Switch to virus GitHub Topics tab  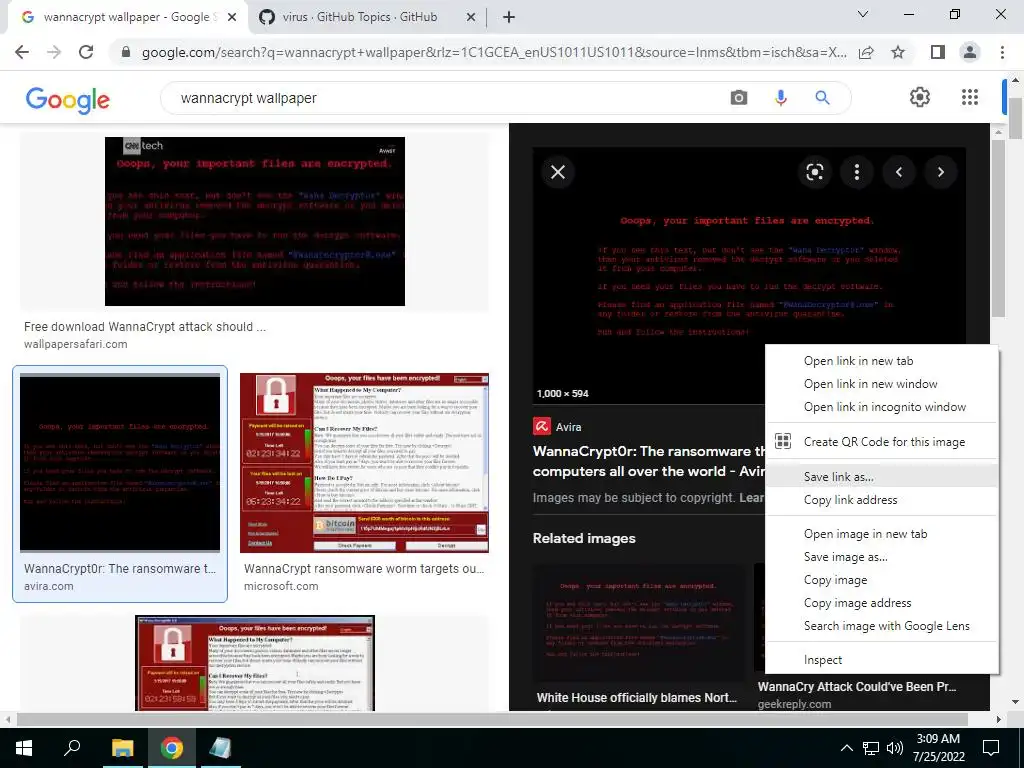click(360, 17)
